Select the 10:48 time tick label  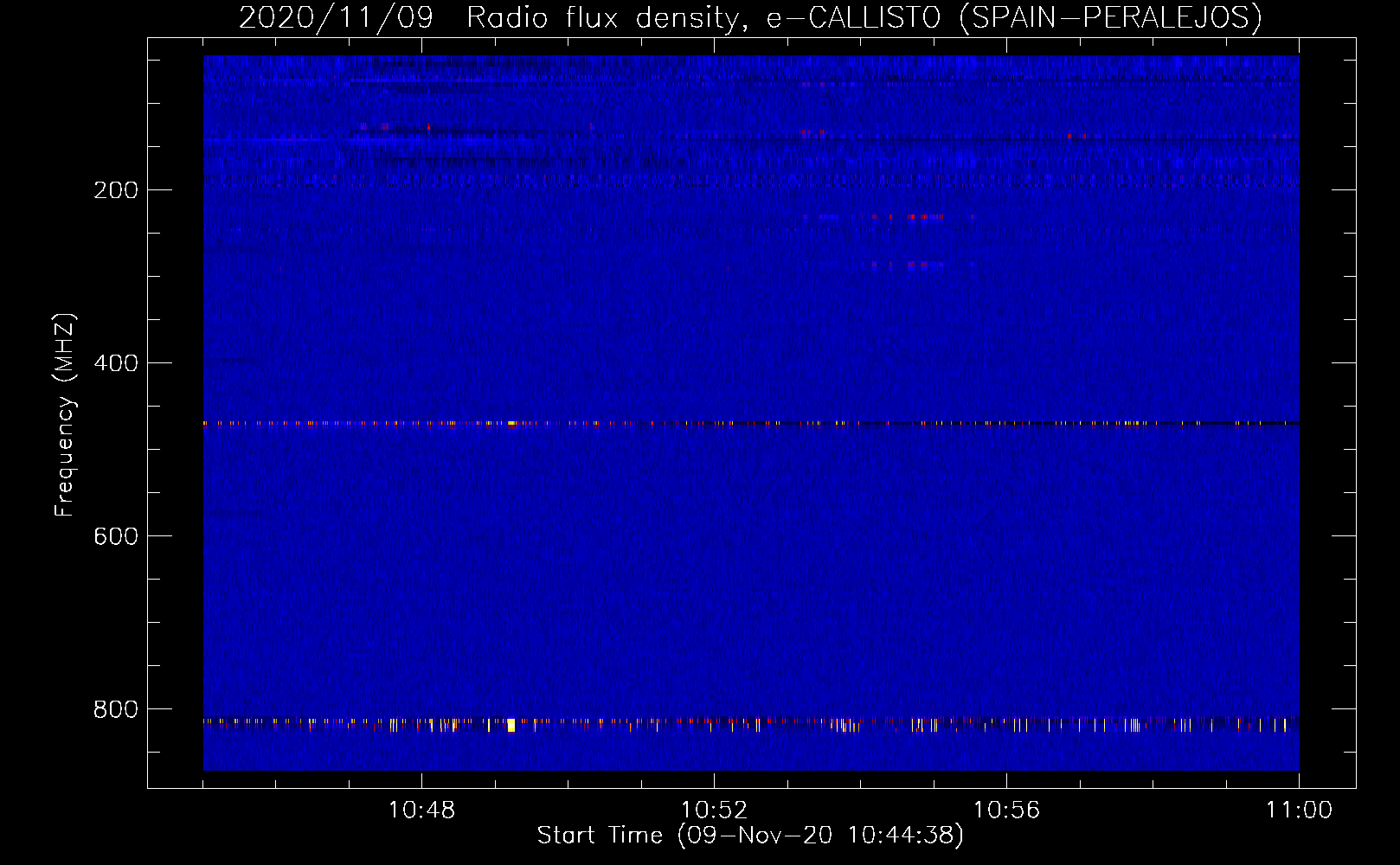click(x=421, y=811)
